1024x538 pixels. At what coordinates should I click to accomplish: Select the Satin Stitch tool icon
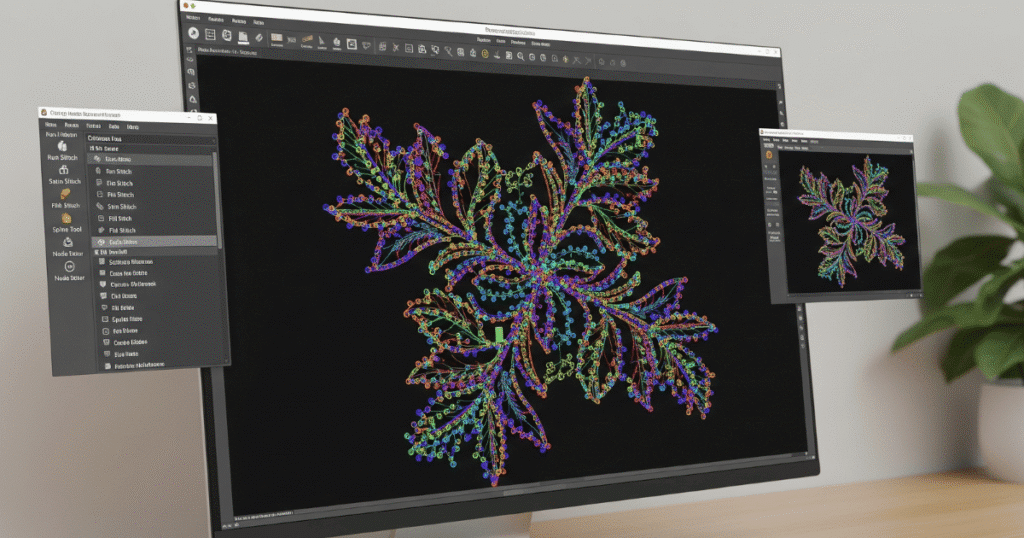(x=64, y=170)
